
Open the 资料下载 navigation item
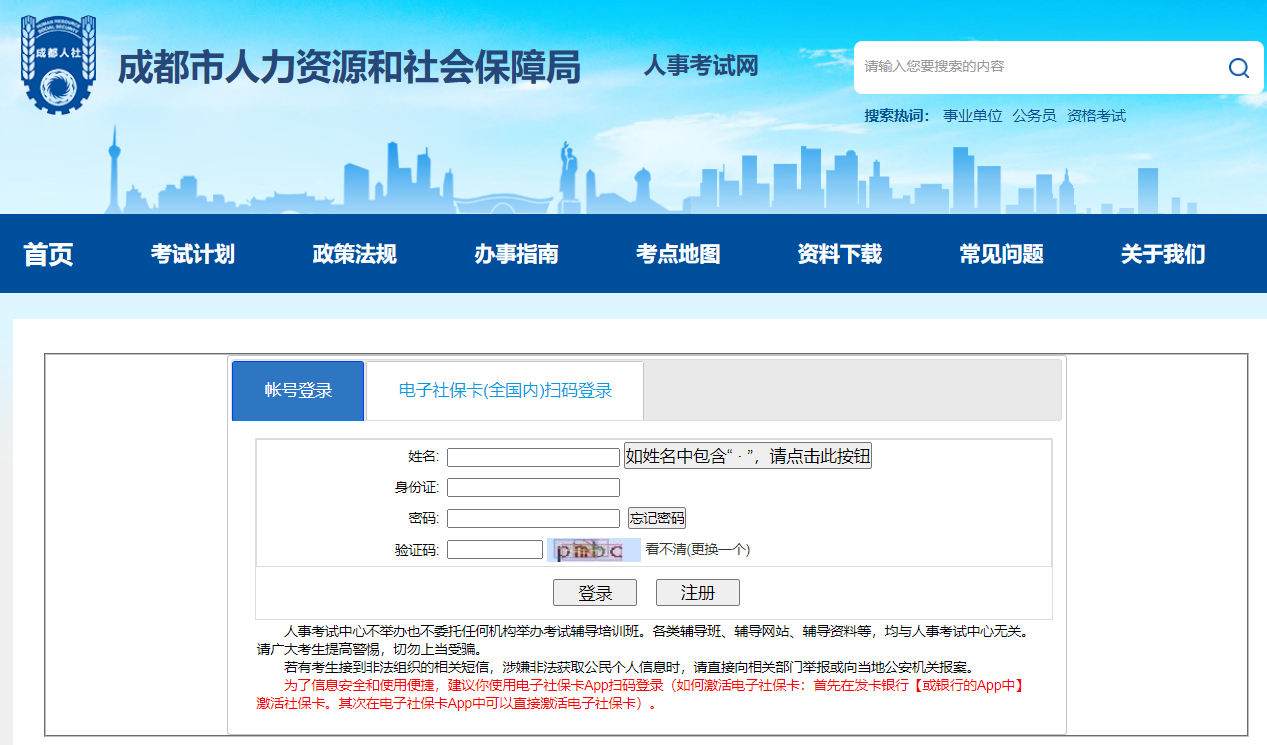pyautogui.click(x=839, y=254)
